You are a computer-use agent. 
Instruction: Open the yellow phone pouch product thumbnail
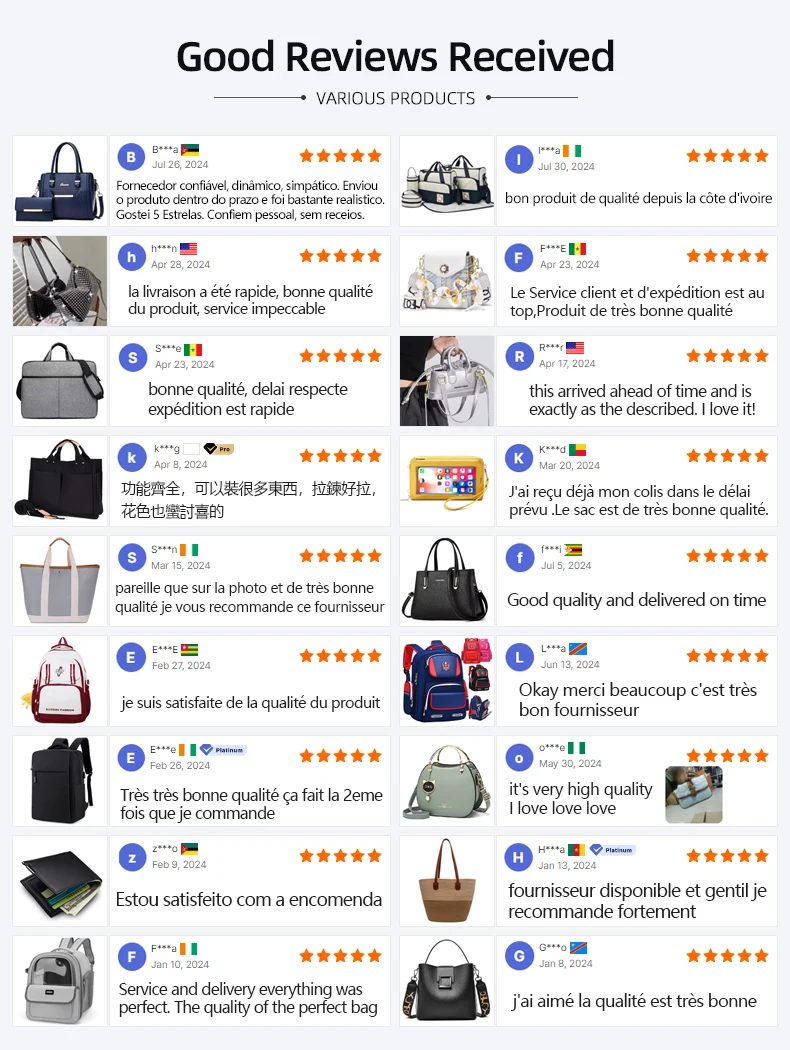[447, 481]
